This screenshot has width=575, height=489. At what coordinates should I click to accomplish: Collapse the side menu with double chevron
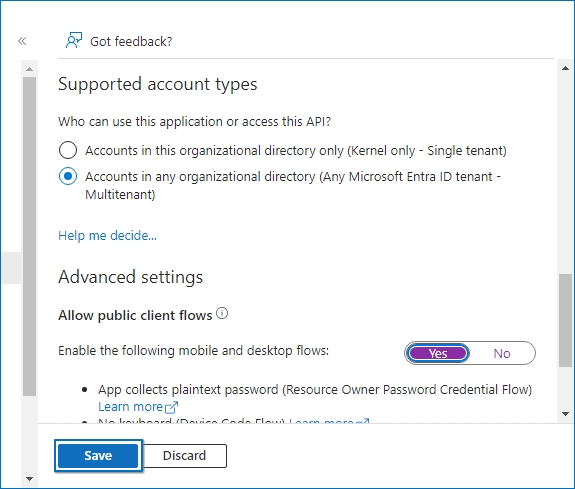point(22,41)
